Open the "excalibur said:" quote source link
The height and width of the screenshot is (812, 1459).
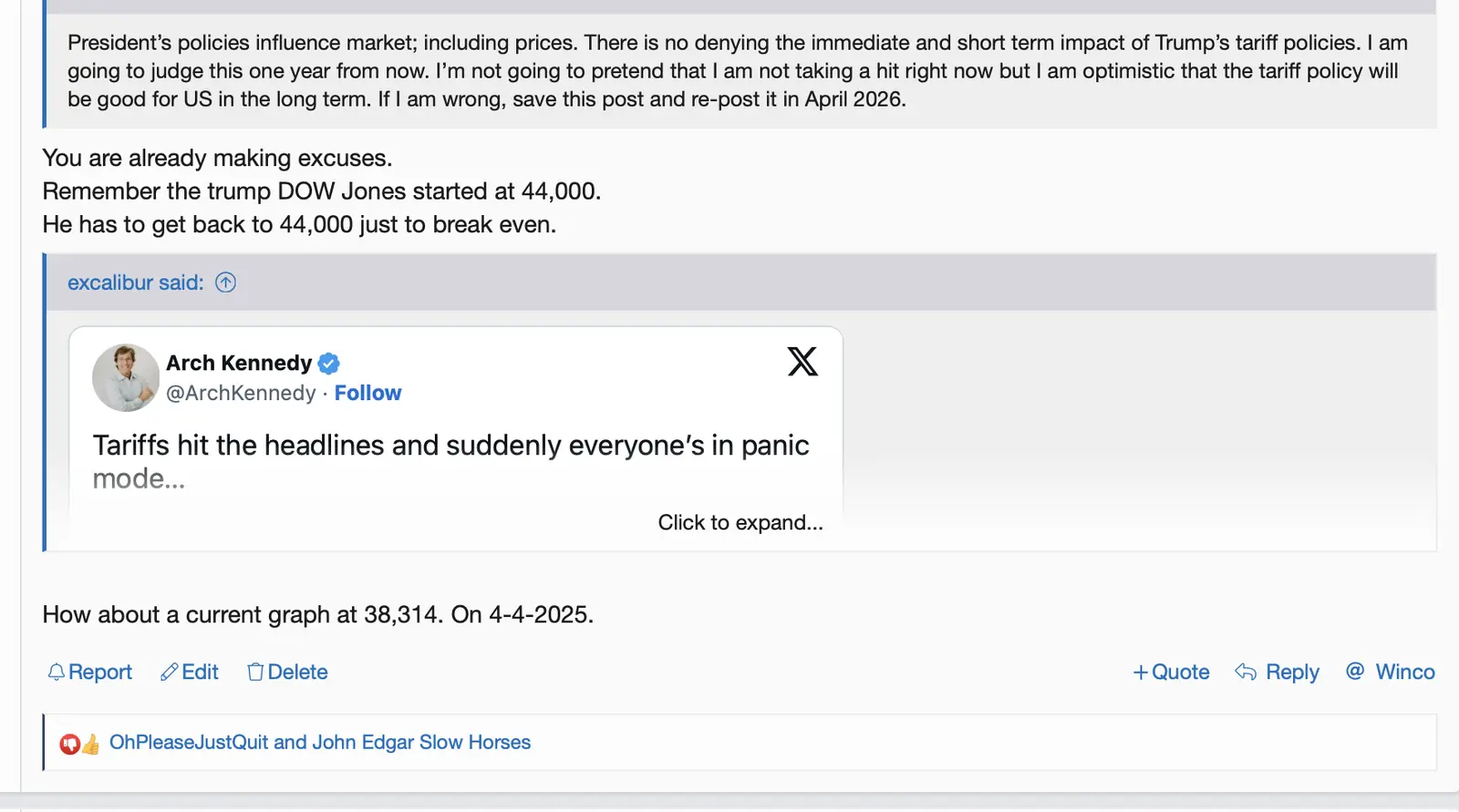[x=135, y=283]
